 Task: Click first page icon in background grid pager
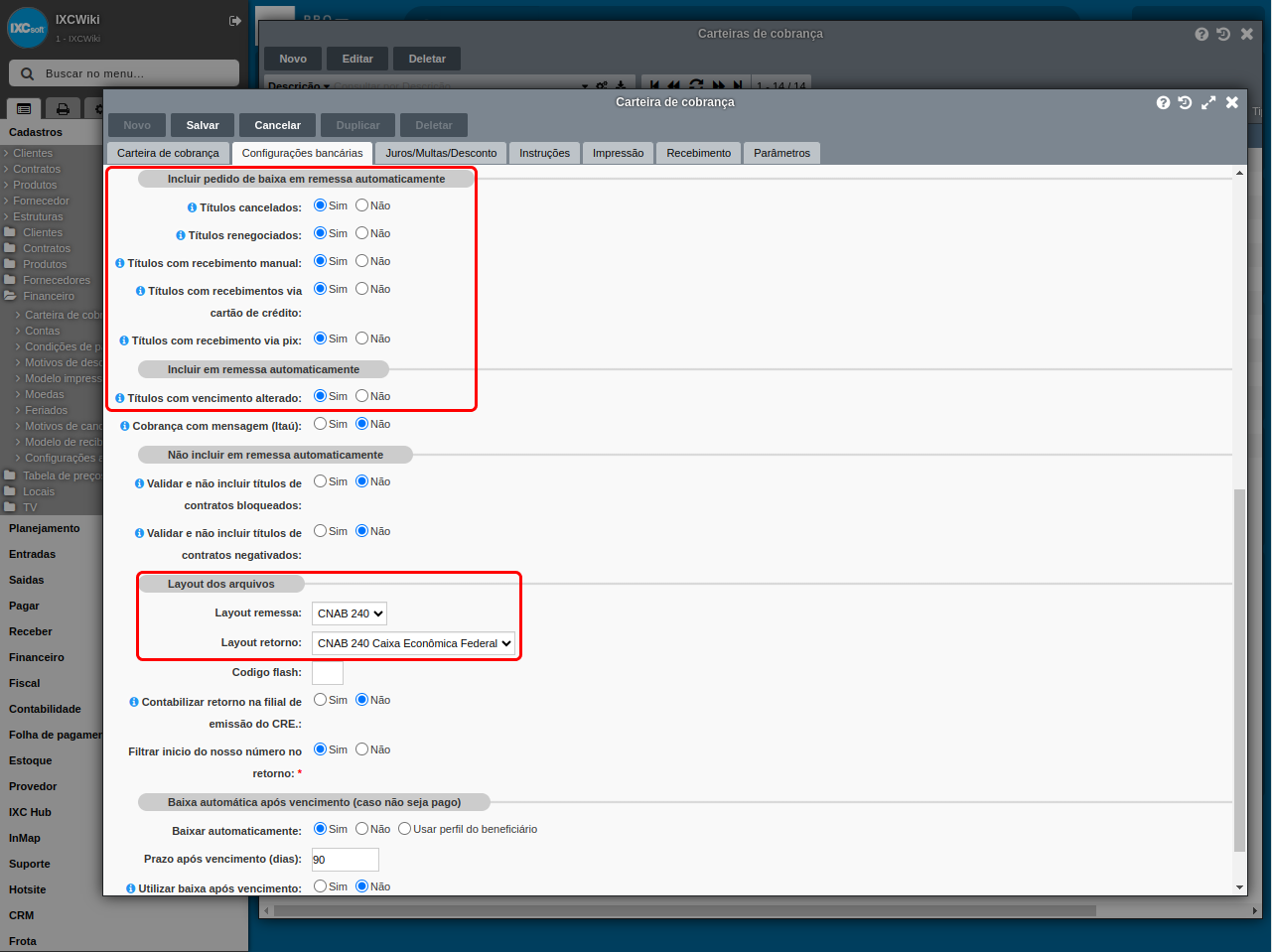pos(654,85)
